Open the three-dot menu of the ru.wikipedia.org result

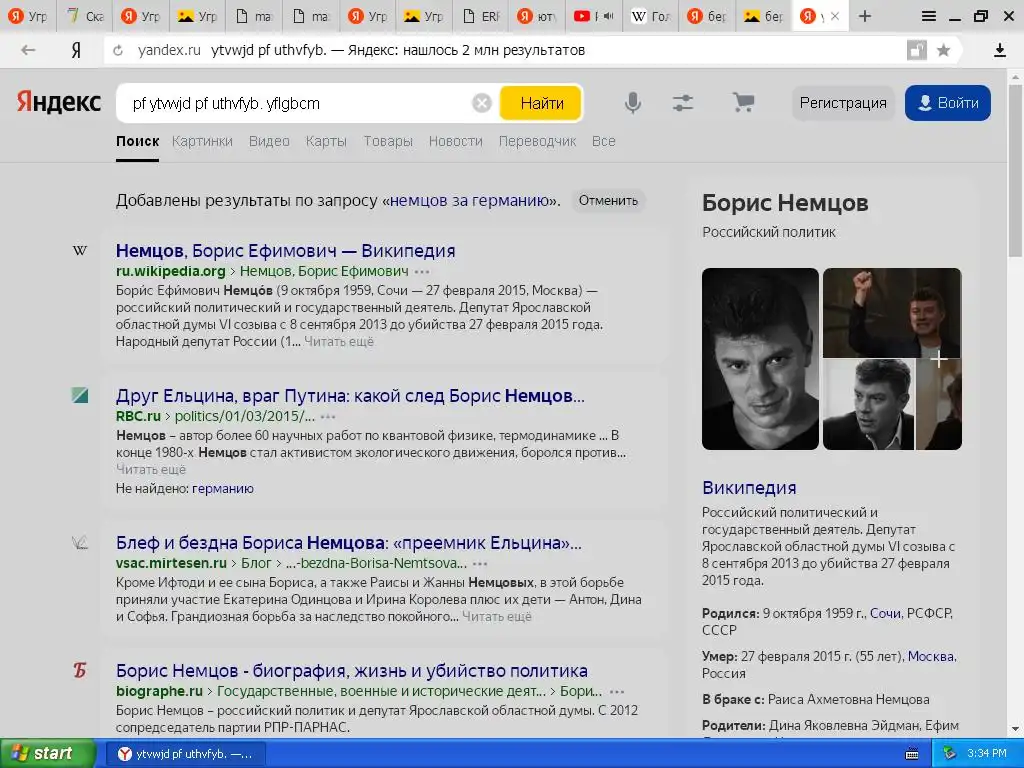[423, 272]
